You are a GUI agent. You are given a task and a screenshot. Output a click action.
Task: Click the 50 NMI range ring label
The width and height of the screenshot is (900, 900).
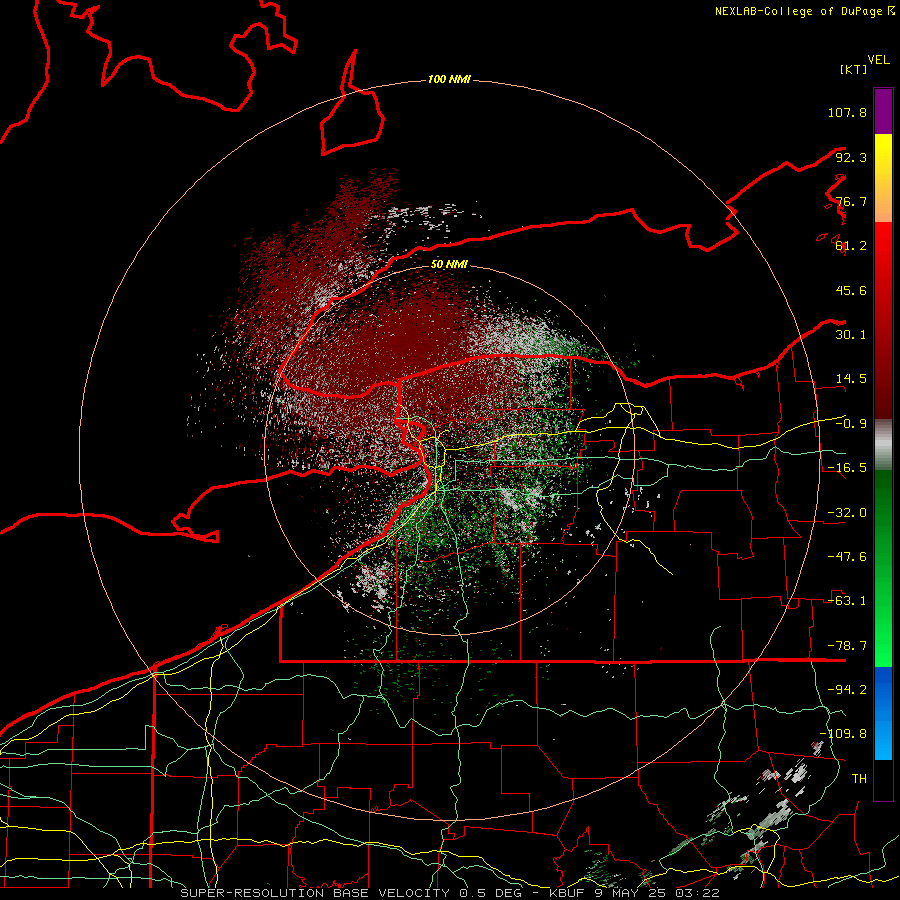(449, 264)
